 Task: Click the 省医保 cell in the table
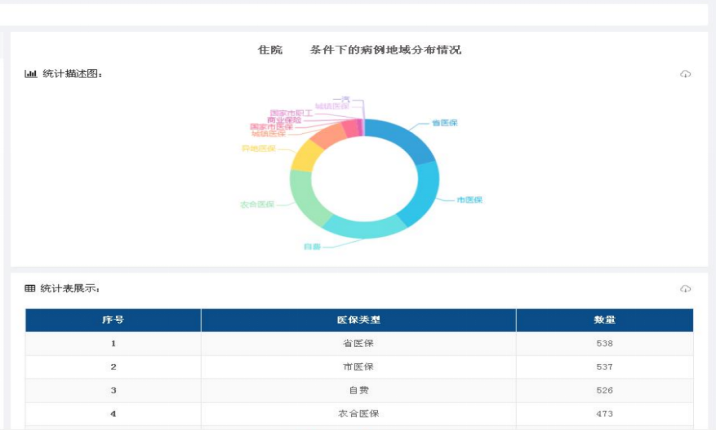pos(358,343)
